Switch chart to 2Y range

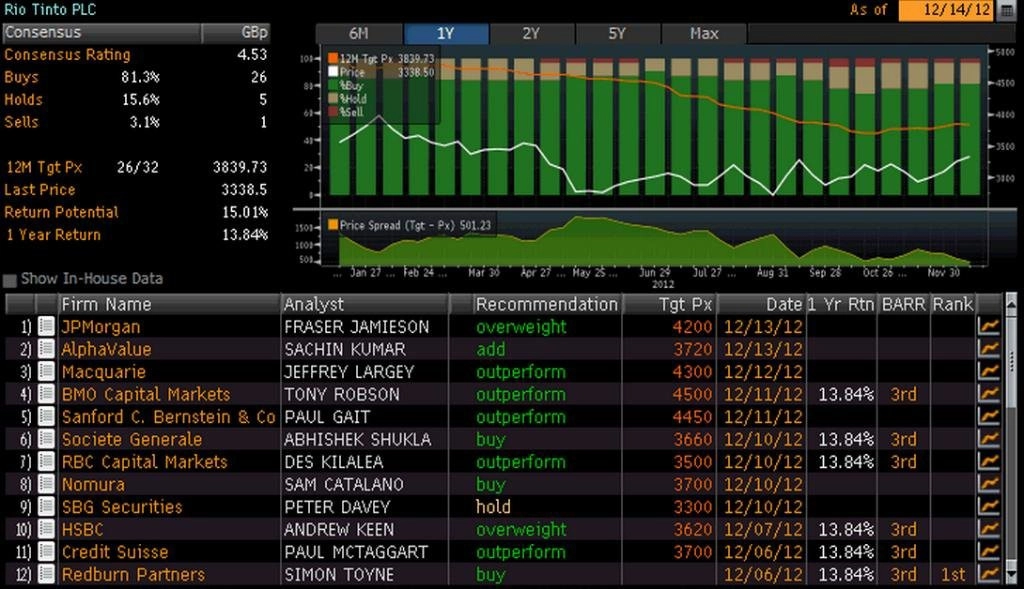531,33
